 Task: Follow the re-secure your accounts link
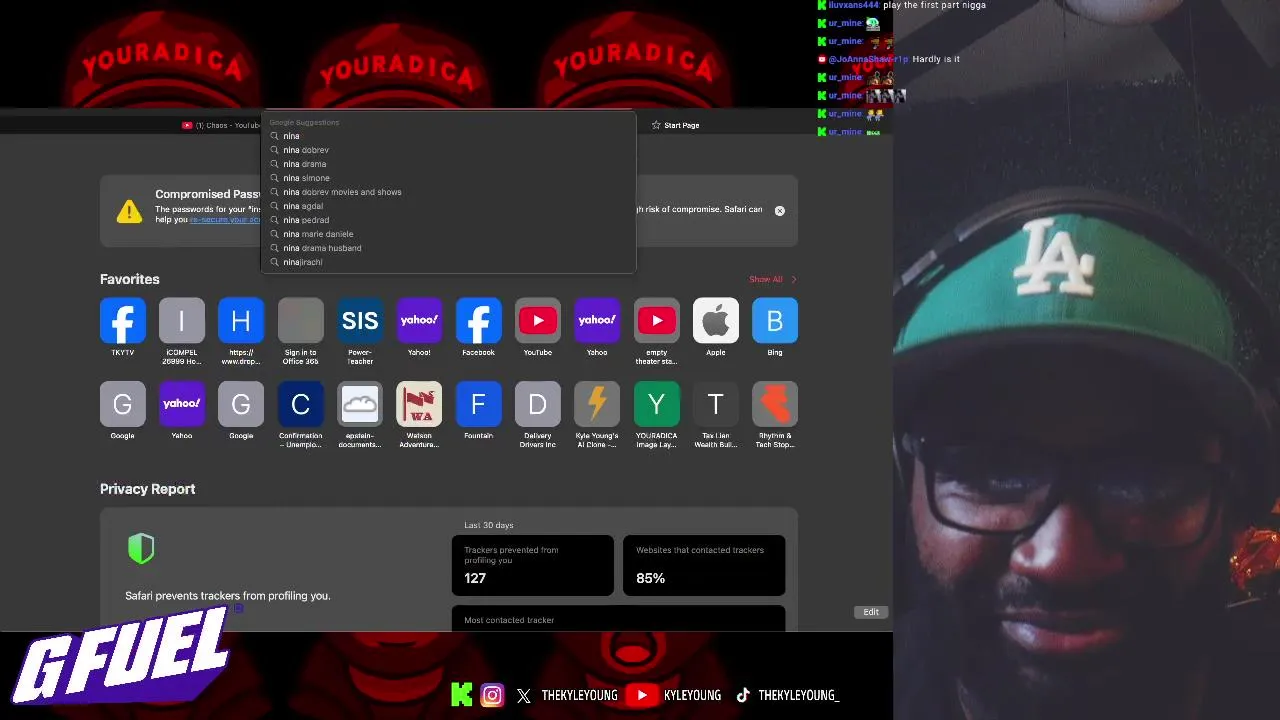tap(225, 219)
